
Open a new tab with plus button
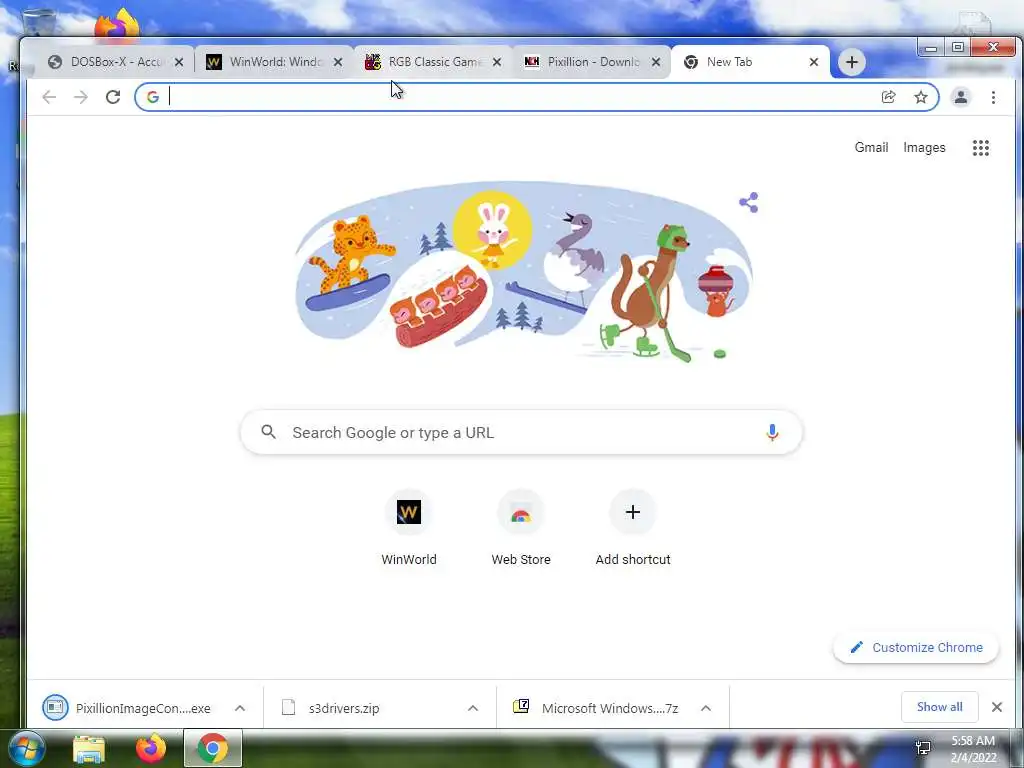pyautogui.click(x=852, y=62)
